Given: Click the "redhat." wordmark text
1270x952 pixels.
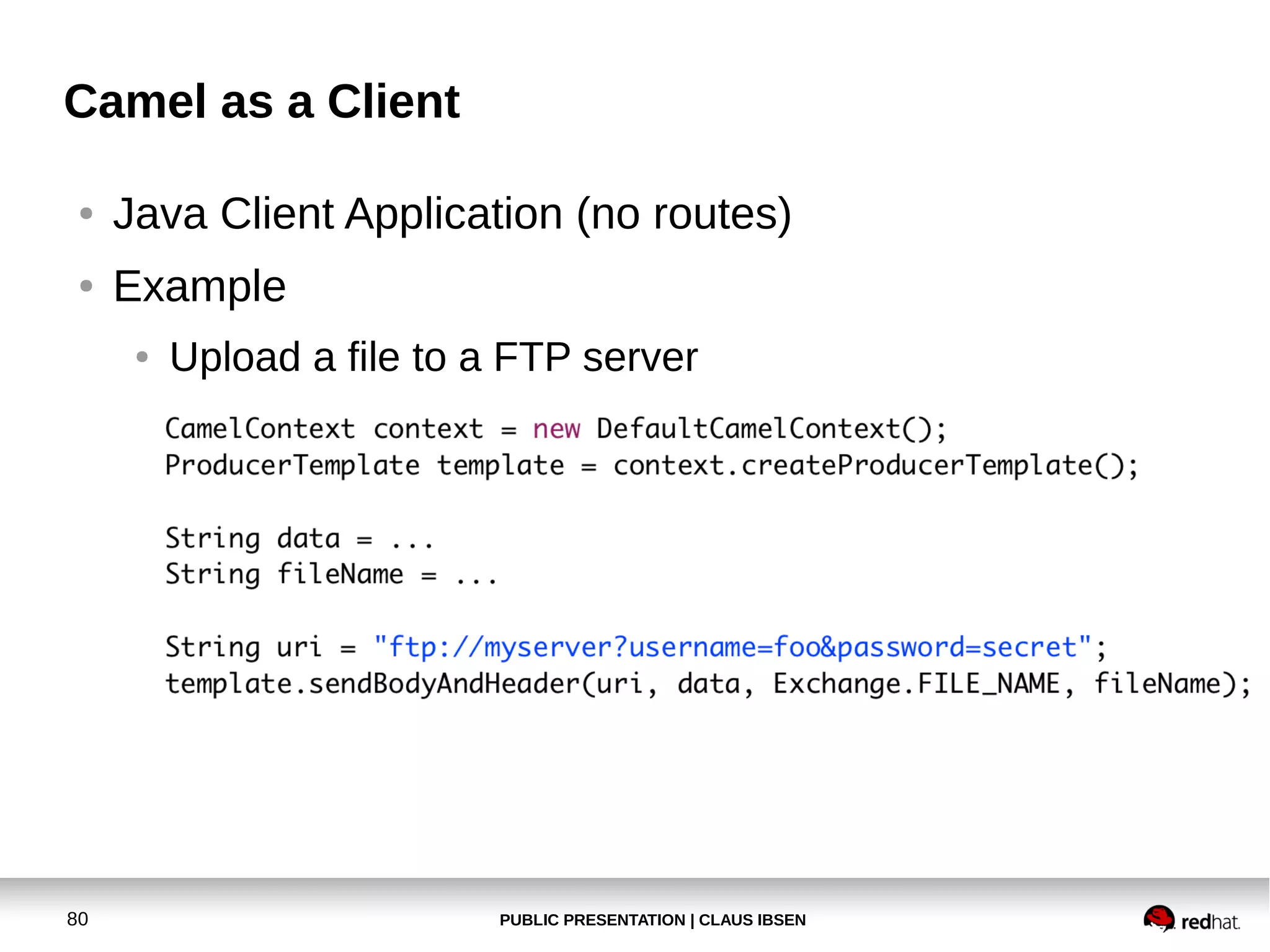Looking at the screenshot, I should pos(1210,922).
